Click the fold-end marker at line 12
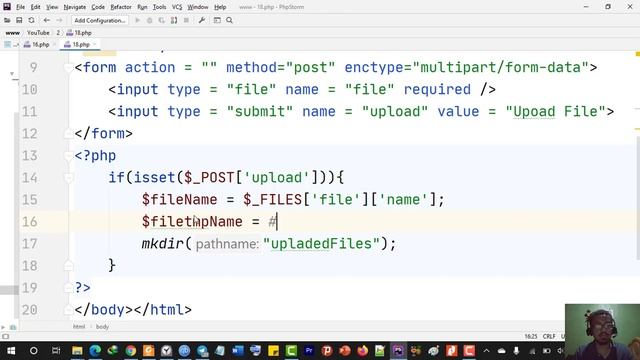The height and width of the screenshot is (360, 640). [x=69, y=134]
